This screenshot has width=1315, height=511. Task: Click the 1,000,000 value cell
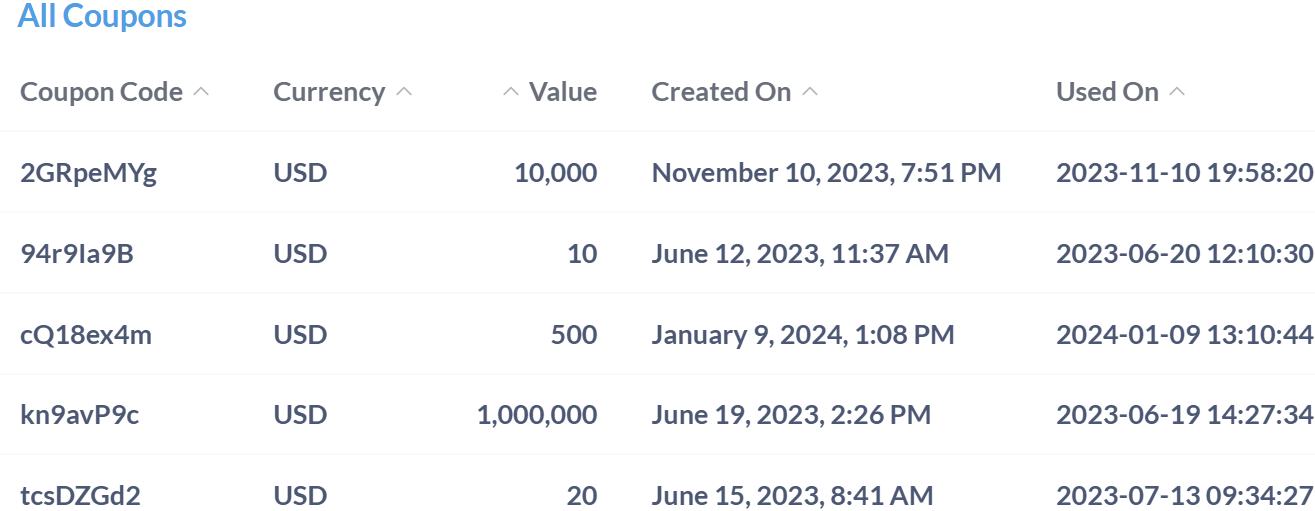click(x=537, y=414)
